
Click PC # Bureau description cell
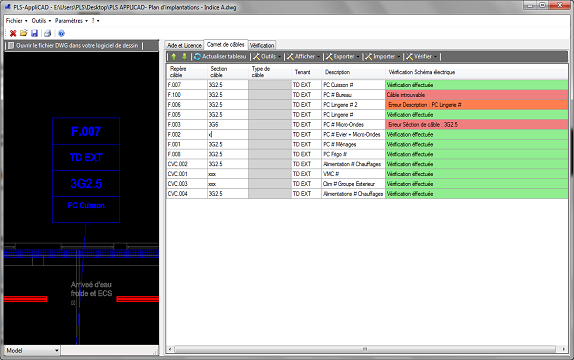tap(353, 94)
